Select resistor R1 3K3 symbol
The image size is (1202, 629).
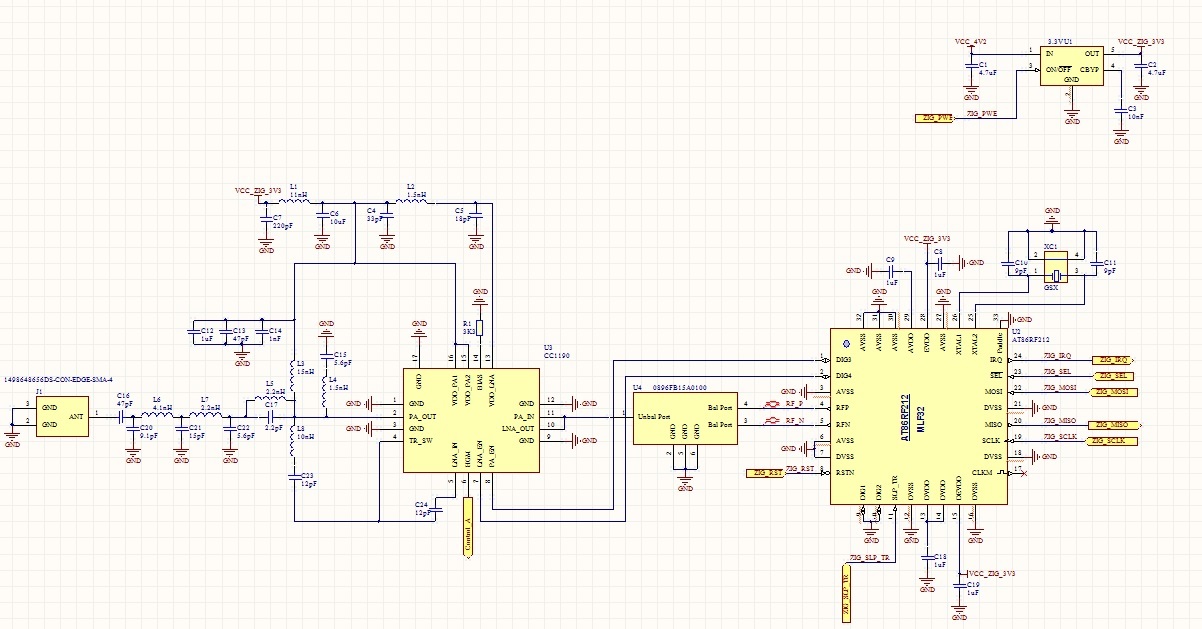480,327
